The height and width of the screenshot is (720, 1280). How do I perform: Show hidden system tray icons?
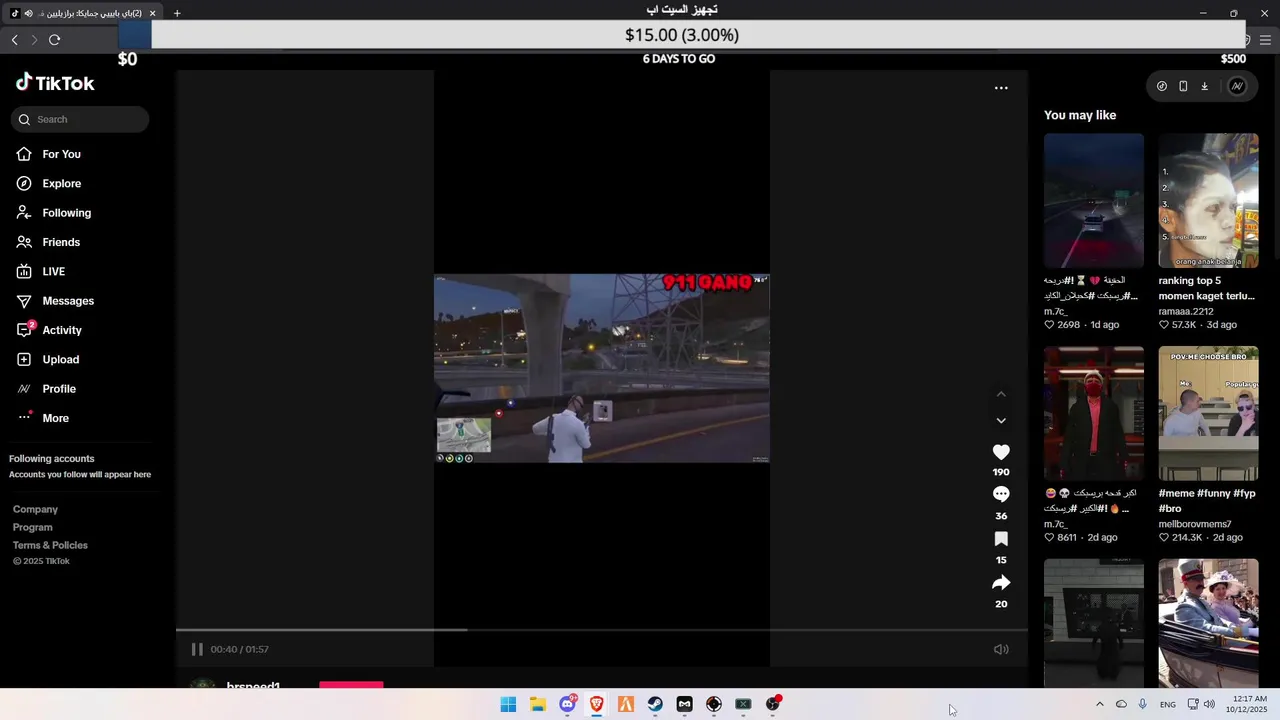click(1100, 704)
